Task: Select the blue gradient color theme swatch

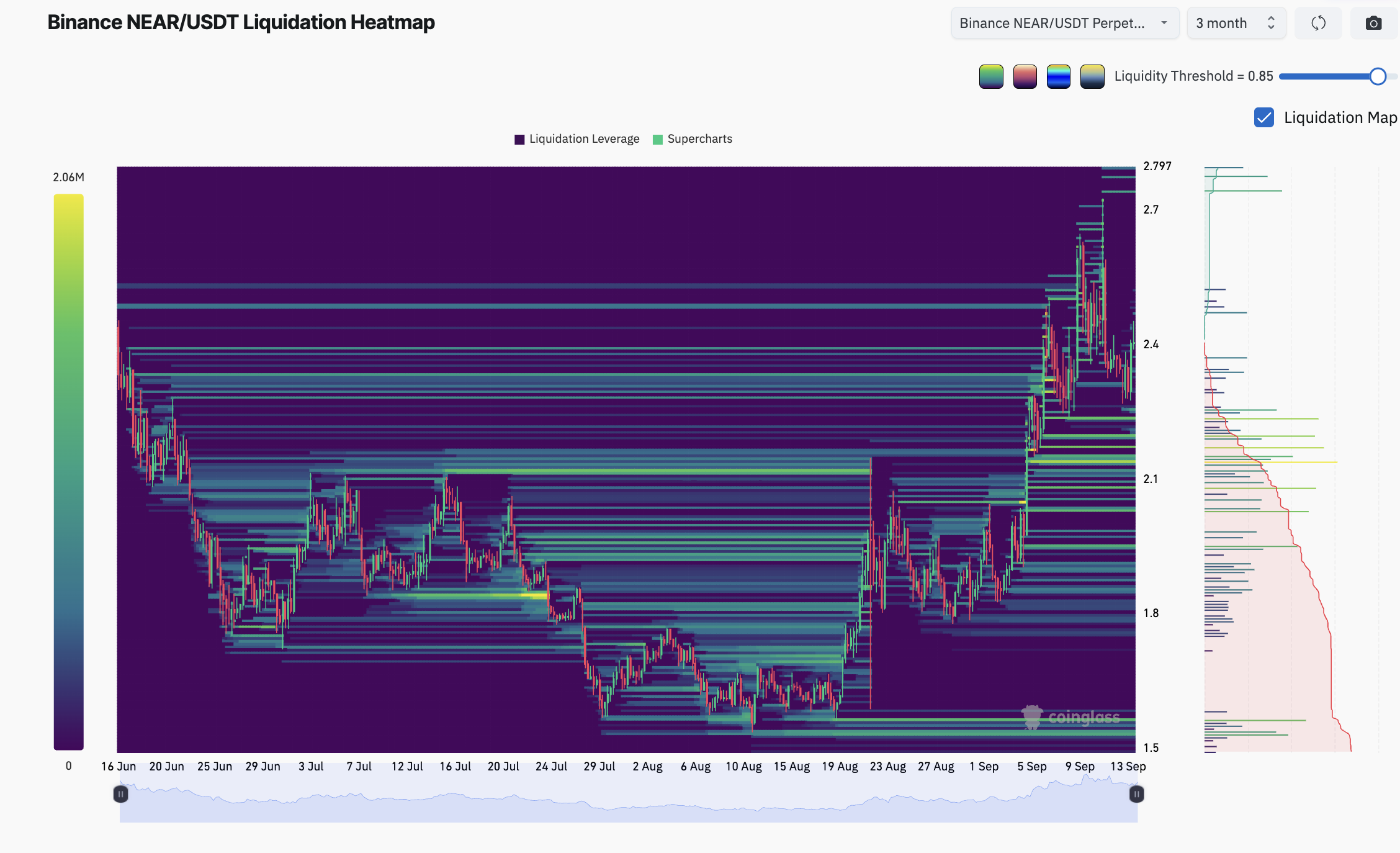Action: tap(1058, 76)
